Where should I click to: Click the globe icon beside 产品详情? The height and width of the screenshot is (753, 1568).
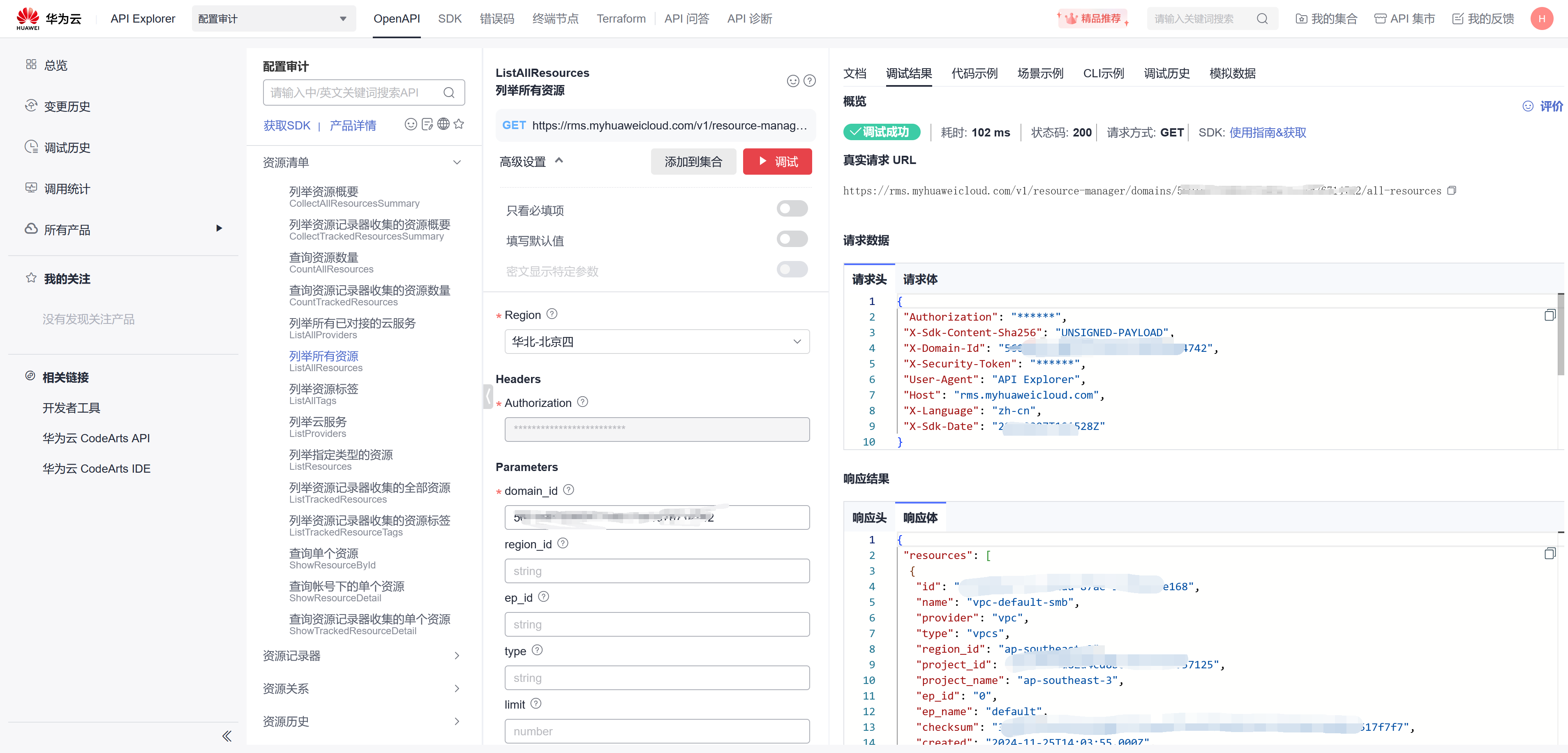point(443,124)
